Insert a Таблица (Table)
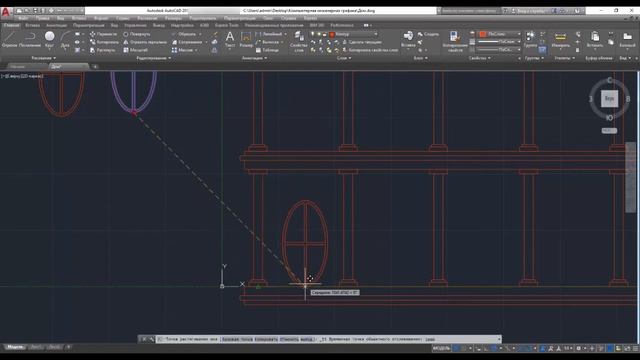Viewport: 640px width, 360px height. [x=267, y=50]
